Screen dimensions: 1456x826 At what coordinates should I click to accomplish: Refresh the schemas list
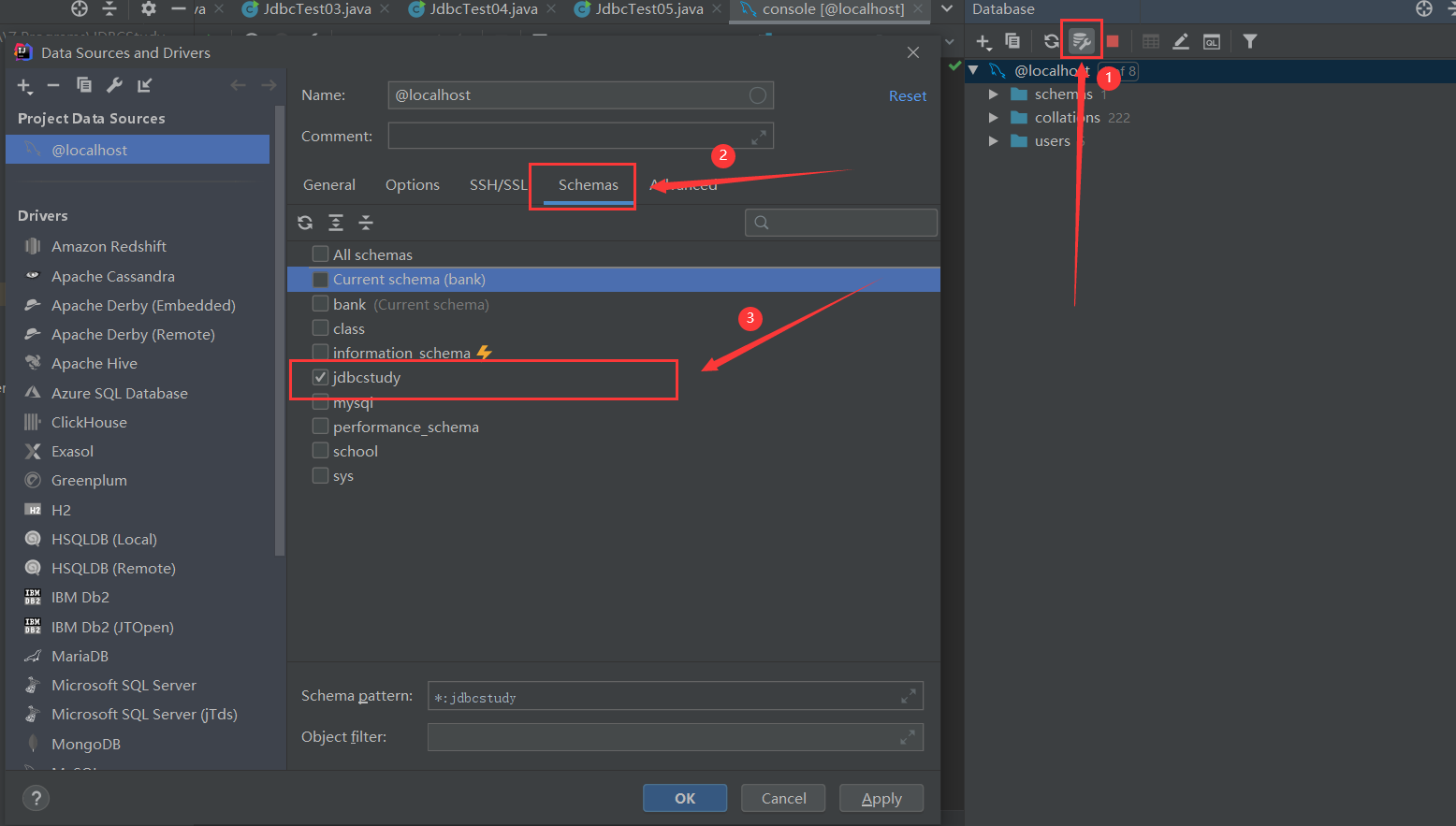(x=305, y=223)
